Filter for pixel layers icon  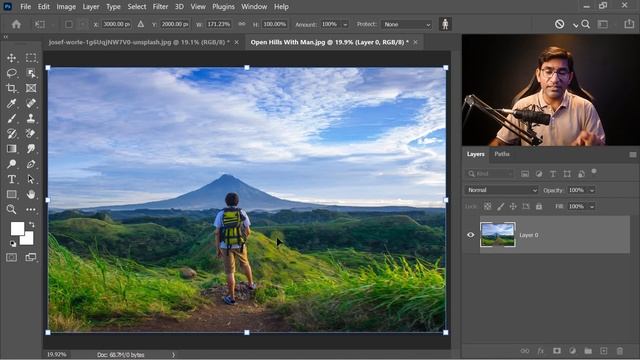[525, 174]
